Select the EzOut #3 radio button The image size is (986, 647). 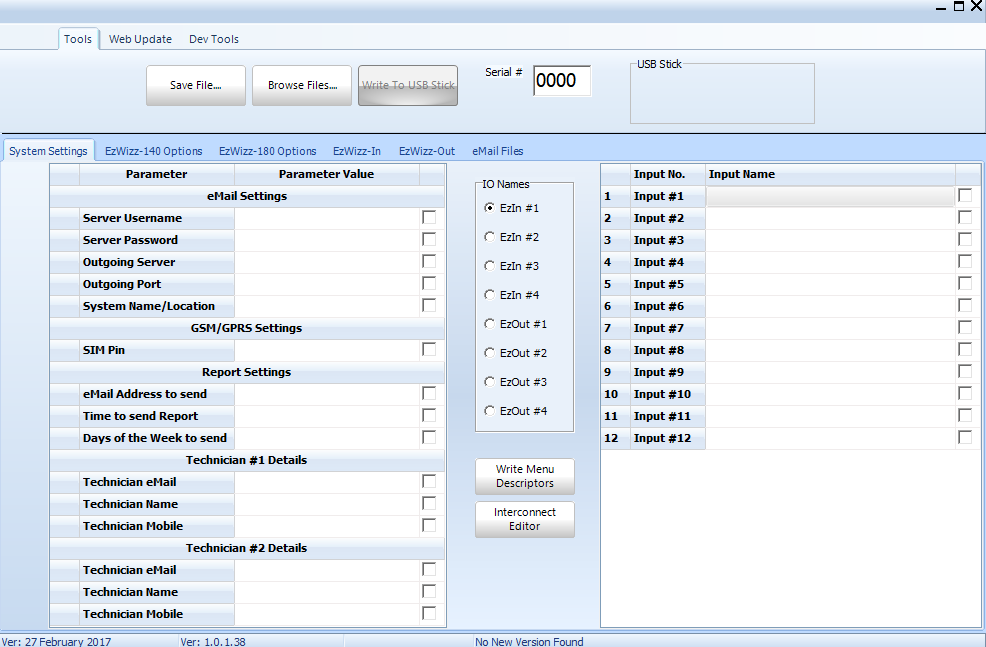(489, 381)
